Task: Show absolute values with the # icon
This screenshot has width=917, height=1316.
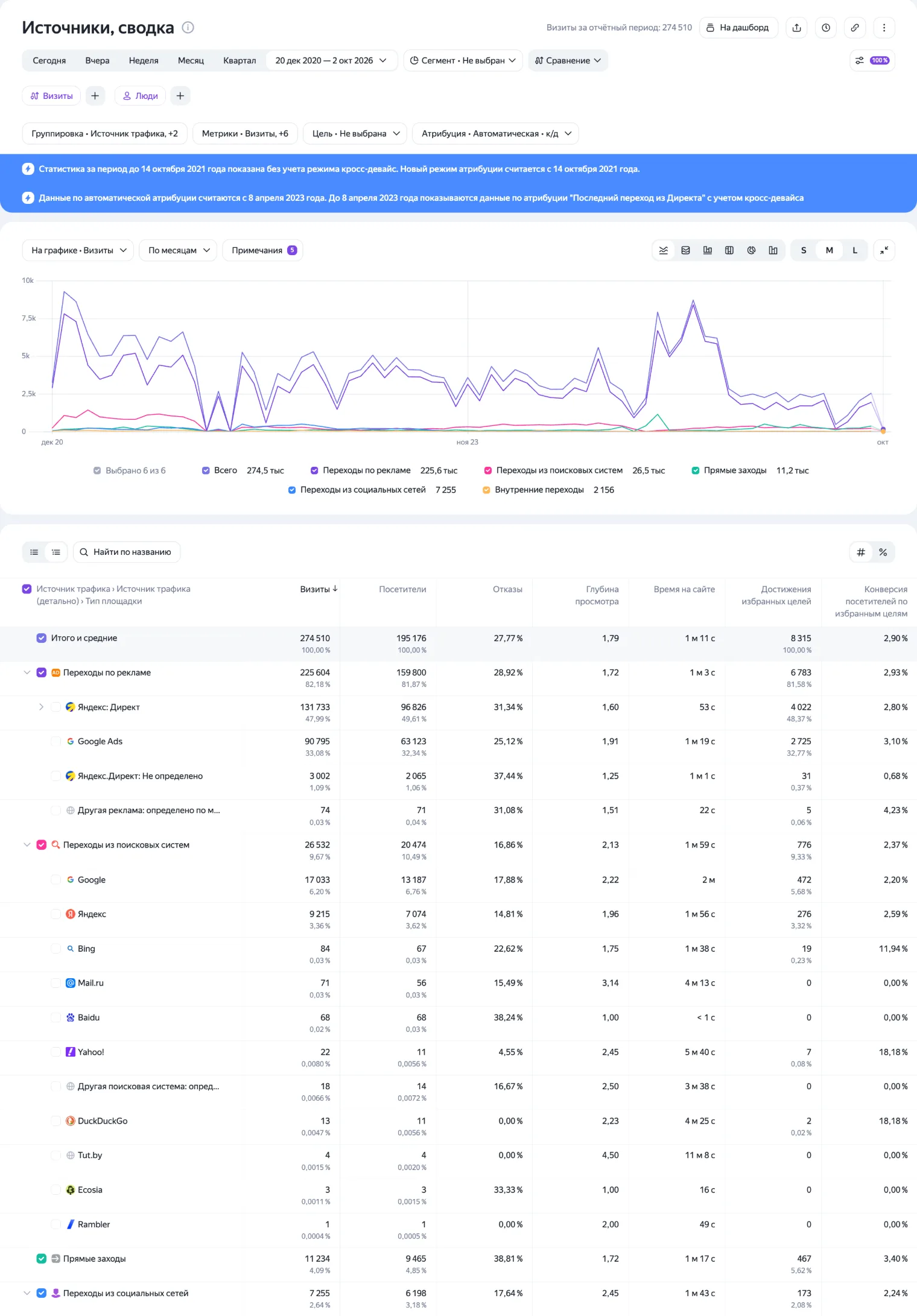Action: (861, 552)
